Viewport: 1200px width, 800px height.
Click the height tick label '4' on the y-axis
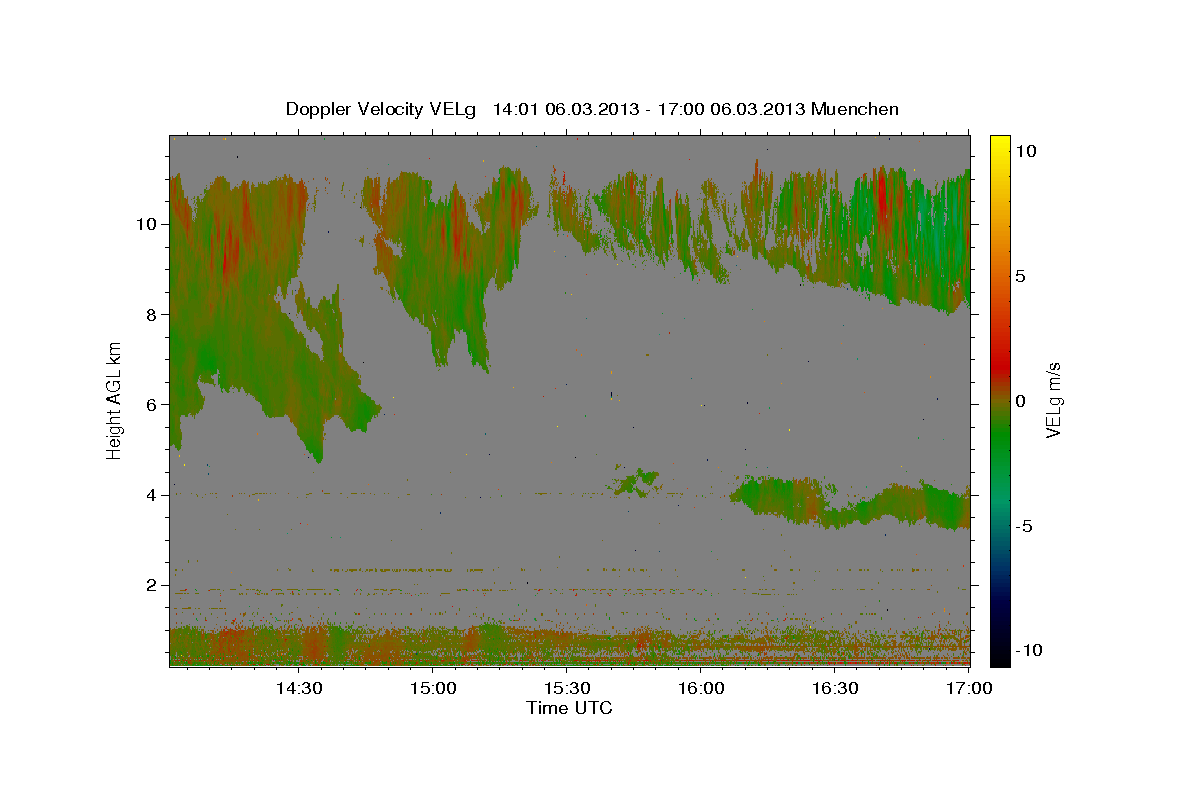click(154, 495)
